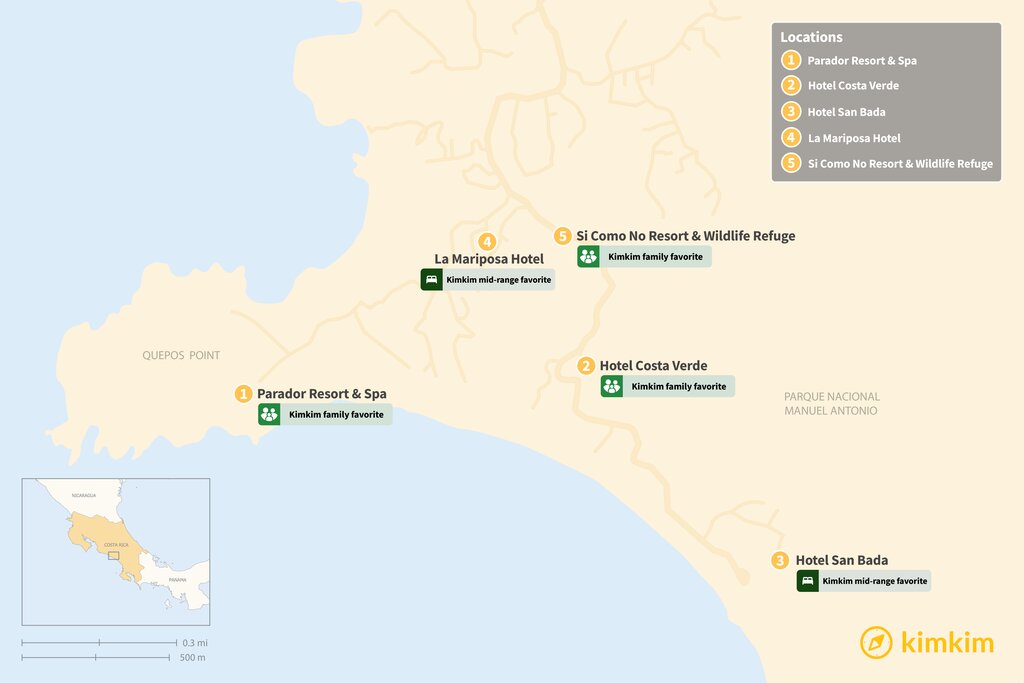
Task: Click family icon under Si Como No Resort
Action: (x=588, y=257)
